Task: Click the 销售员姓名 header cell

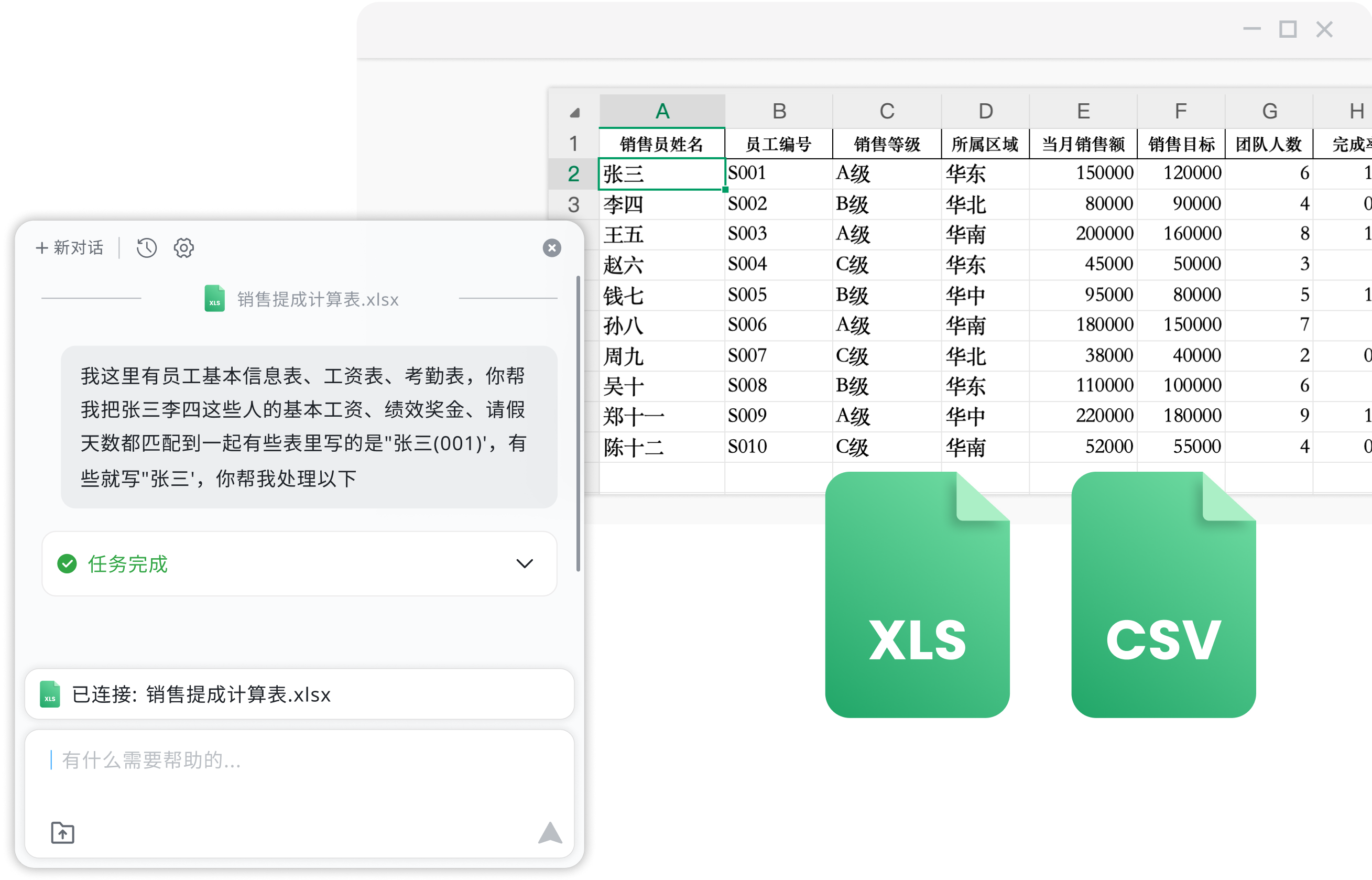Action: click(661, 144)
